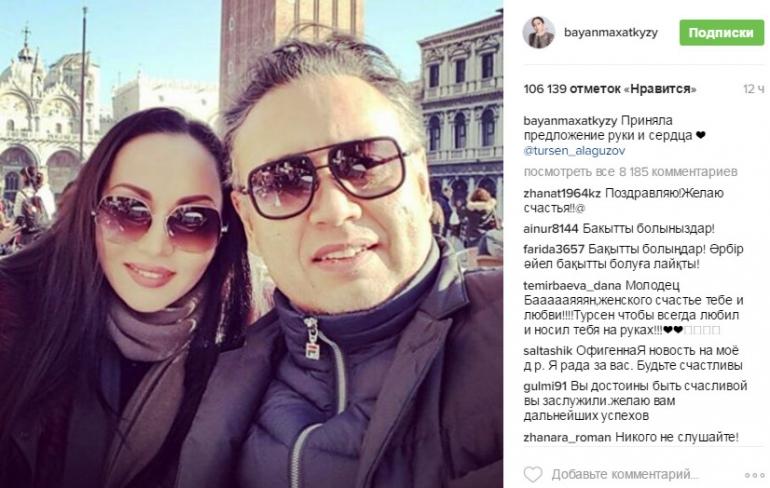Expand view all 8 185 комментариев

point(631,172)
